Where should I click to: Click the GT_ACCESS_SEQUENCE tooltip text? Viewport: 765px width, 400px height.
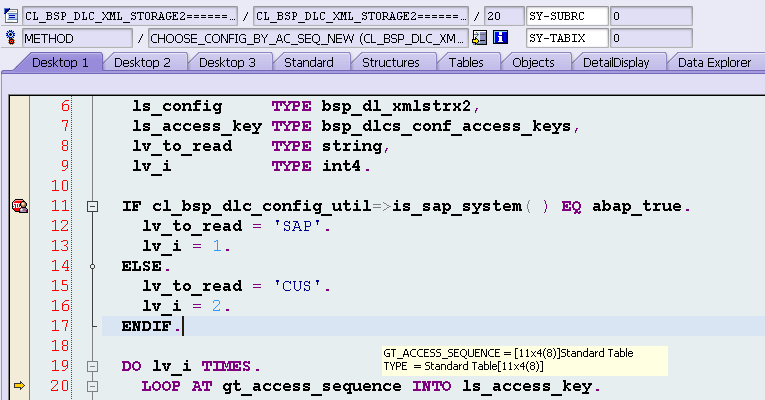coord(508,353)
